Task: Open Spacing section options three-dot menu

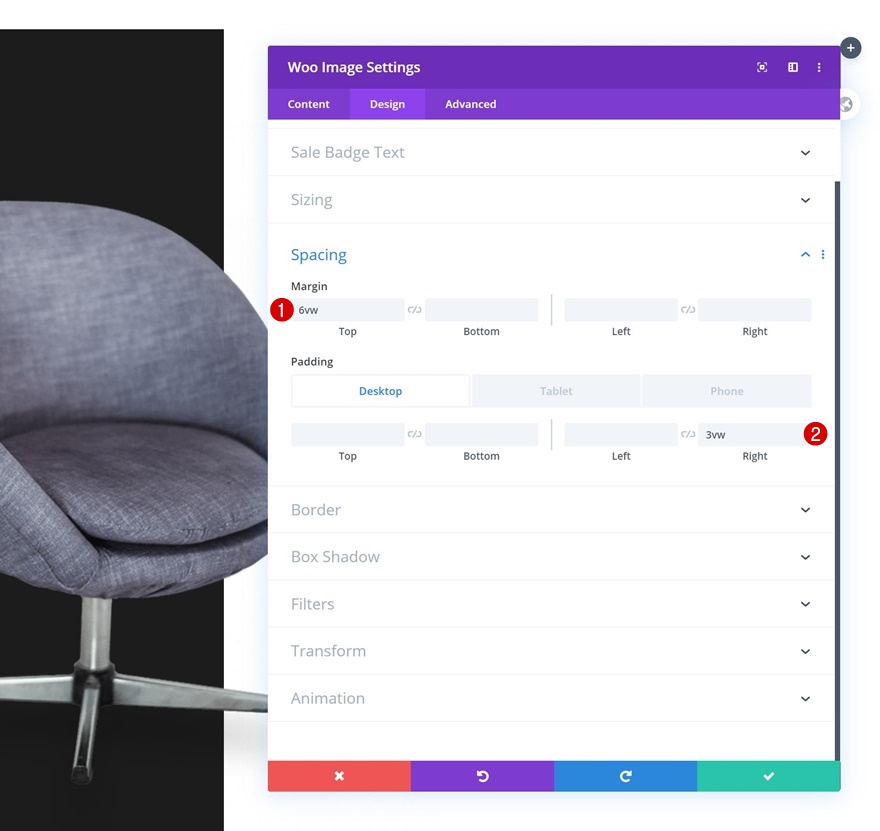Action: coord(823,255)
